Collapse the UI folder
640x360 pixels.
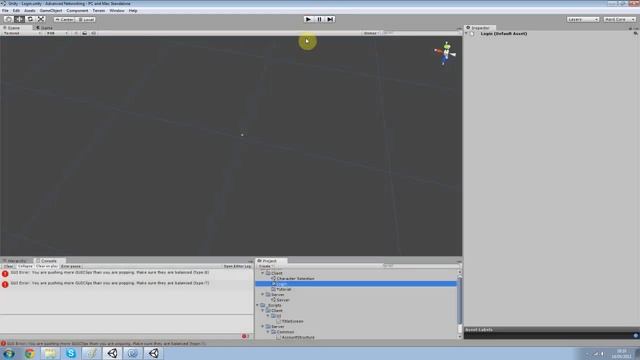[268, 316]
